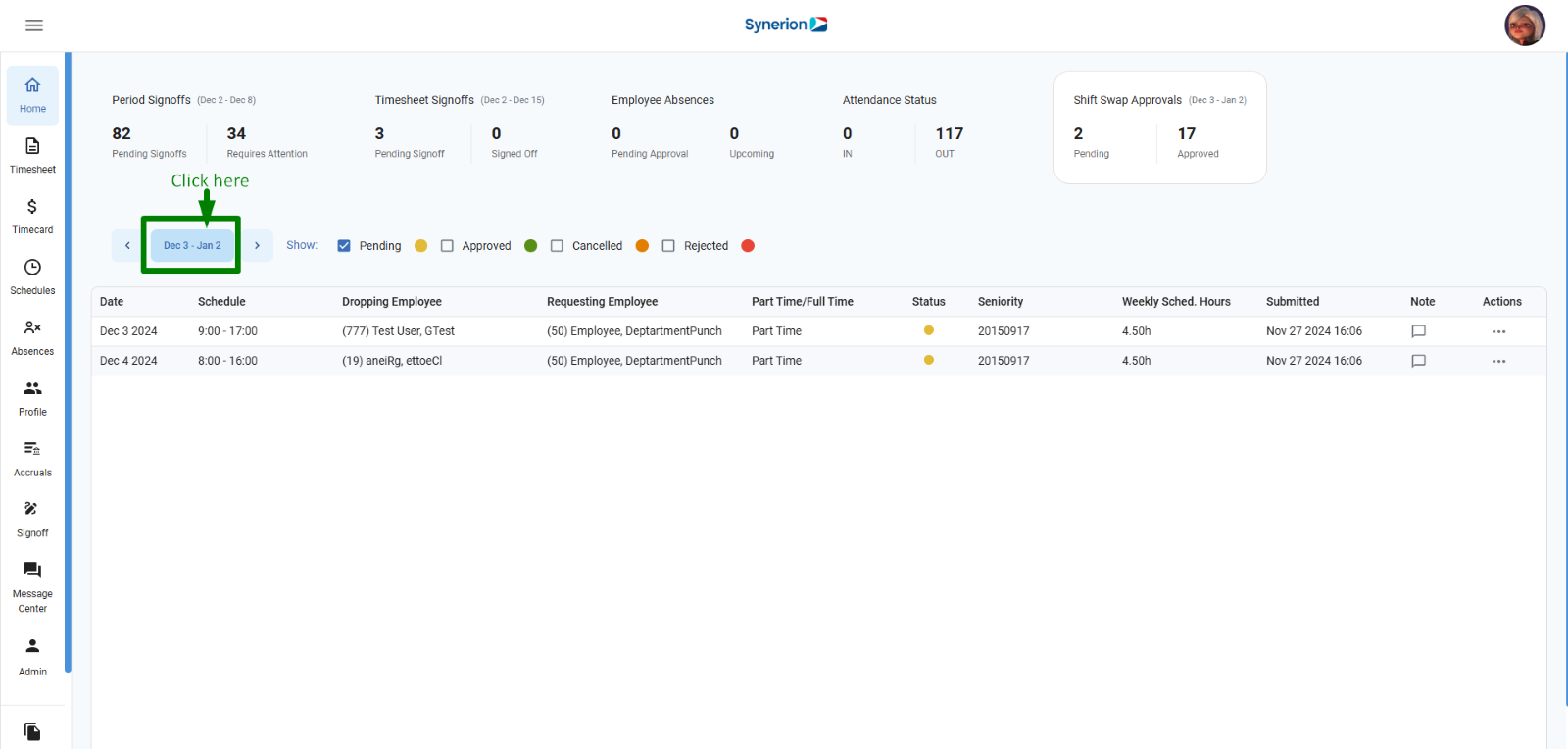Viewport: 1568px width, 749px height.
Task: Open the Home sidebar item
Action: 32,96
